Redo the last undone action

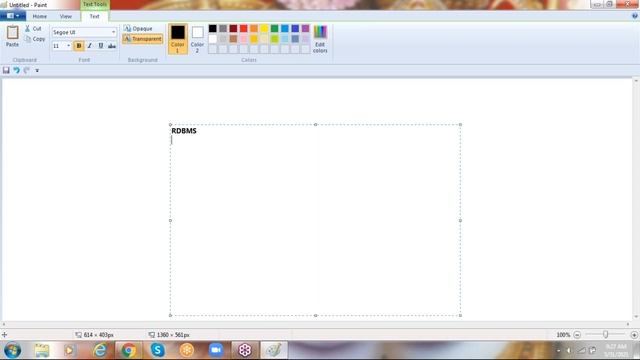coord(27,70)
